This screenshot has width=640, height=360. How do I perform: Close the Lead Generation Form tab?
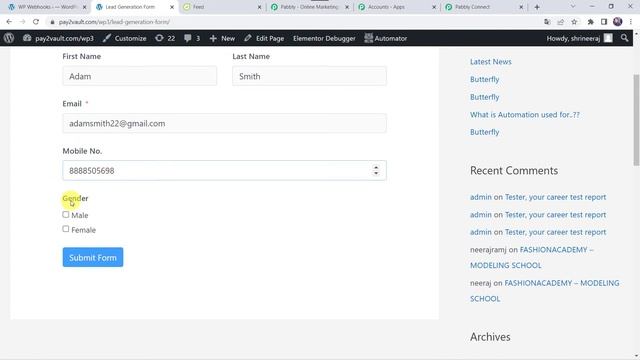[172, 7]
